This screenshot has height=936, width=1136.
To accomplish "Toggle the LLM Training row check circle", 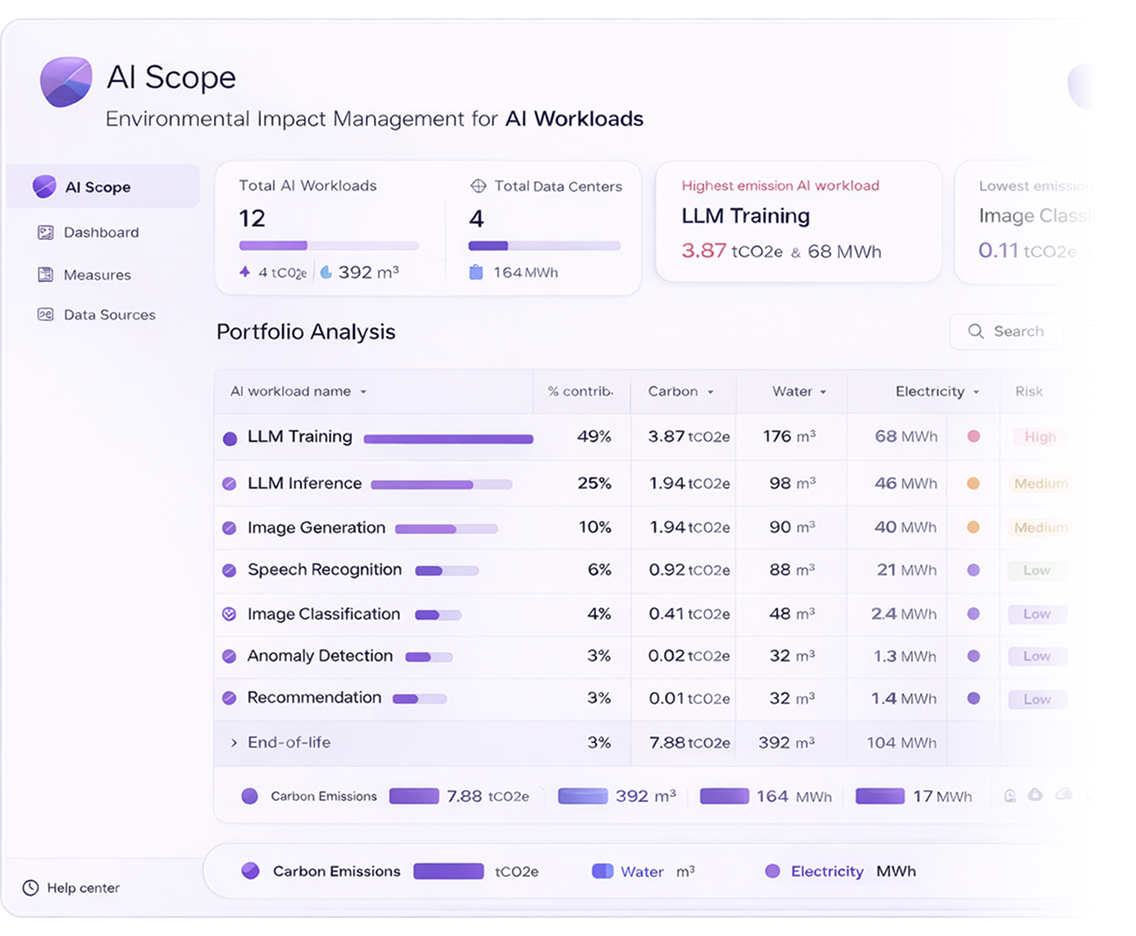I will tap(230, 438).
